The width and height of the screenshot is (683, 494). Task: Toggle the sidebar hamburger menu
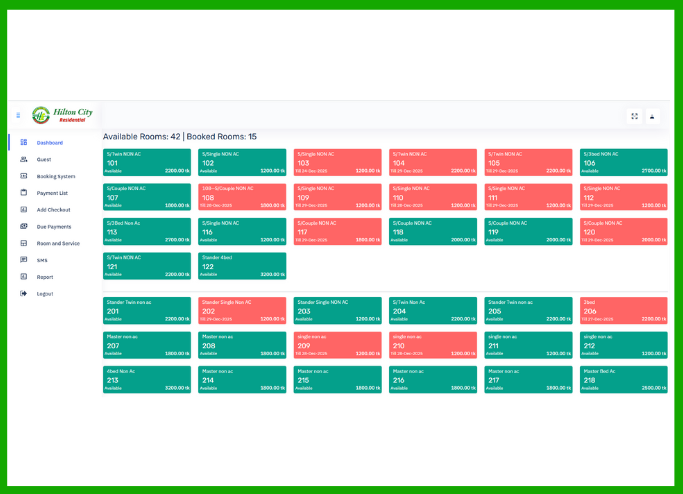[x=18, y=116]
